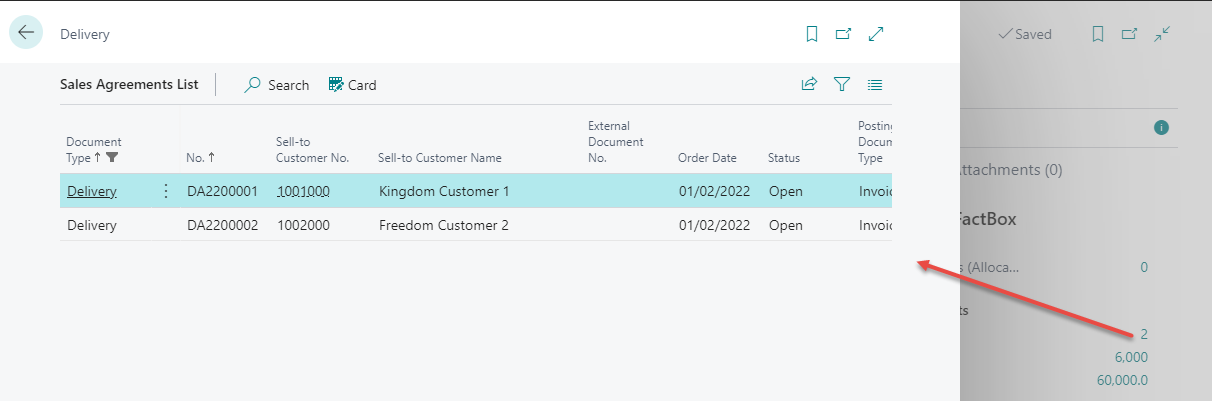1212x401 pixels.
Task: Open customer number 1001000 link
Action: point(303,191)
